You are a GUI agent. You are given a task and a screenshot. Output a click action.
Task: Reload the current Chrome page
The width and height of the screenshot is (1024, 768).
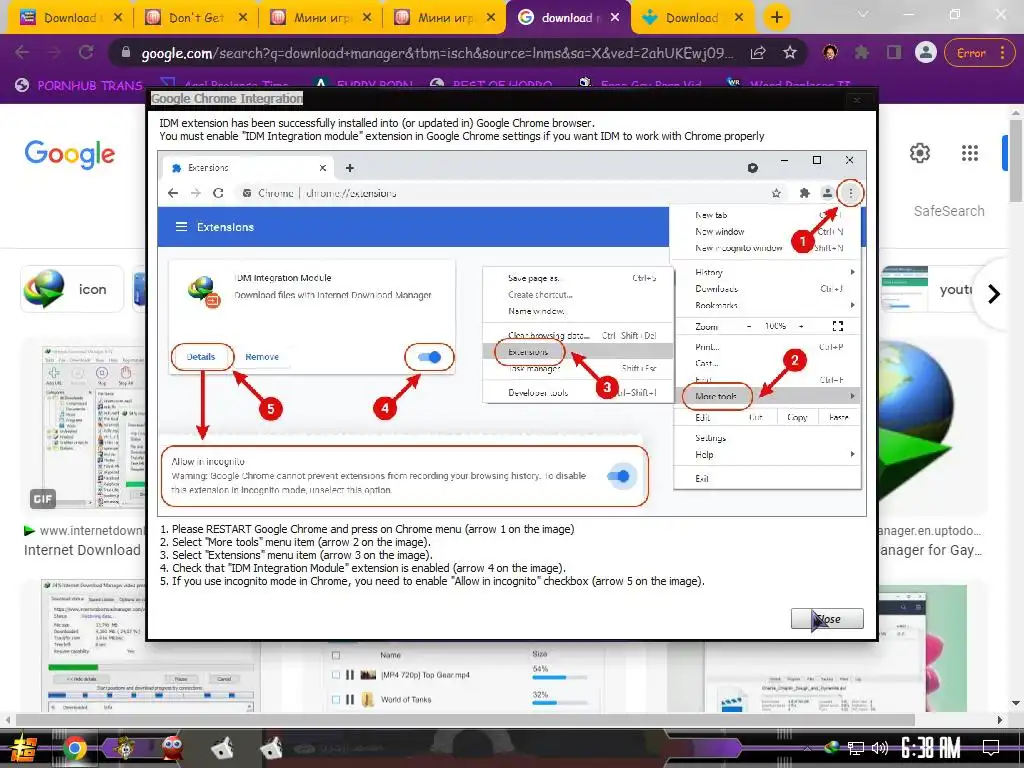(86, 53)
